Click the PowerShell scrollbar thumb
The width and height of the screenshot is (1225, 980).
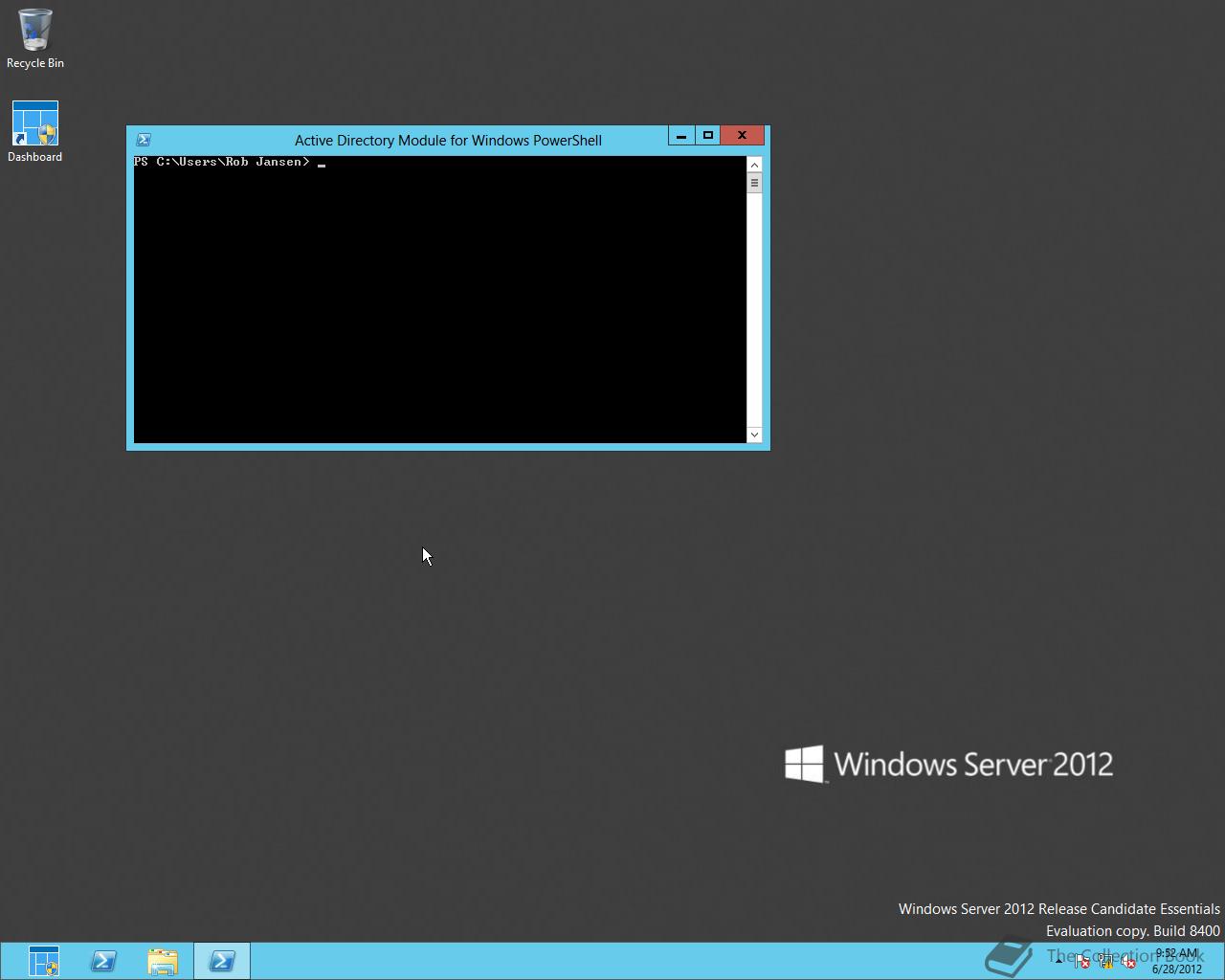pyautogui.click(x=754, y=183)
